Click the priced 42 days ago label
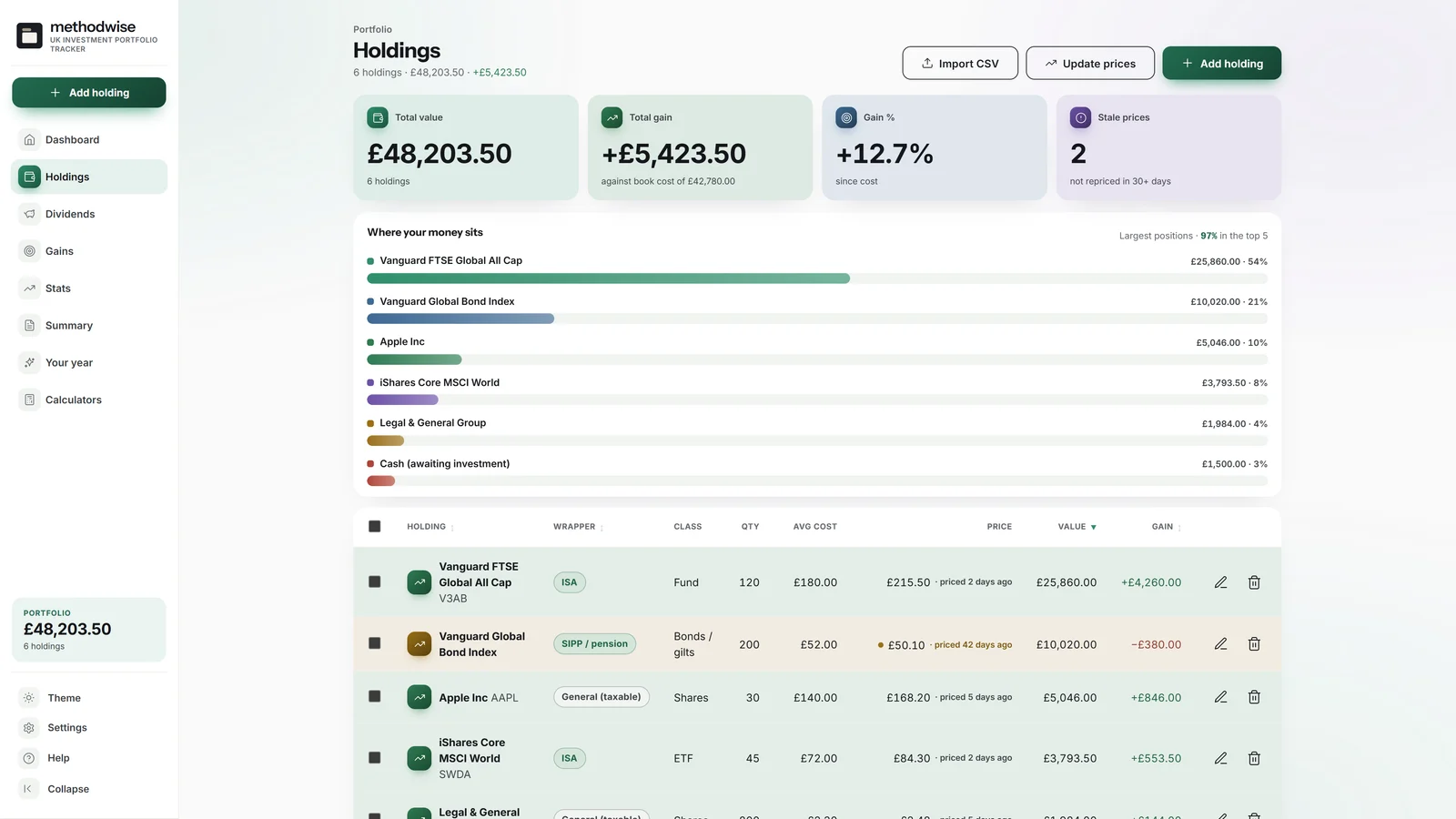This screenshot has height=819, width=1456. [973, 644]
